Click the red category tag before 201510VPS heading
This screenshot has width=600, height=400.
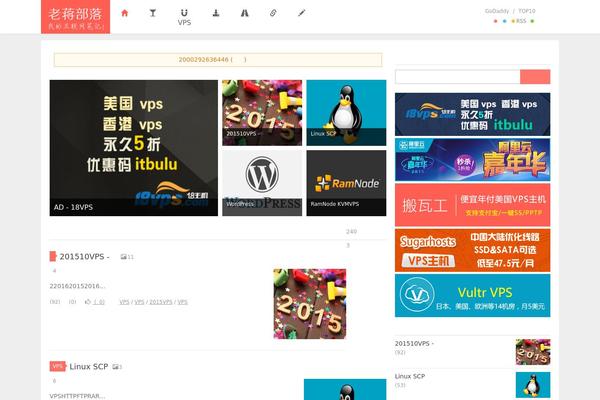[x=53, y=256]
